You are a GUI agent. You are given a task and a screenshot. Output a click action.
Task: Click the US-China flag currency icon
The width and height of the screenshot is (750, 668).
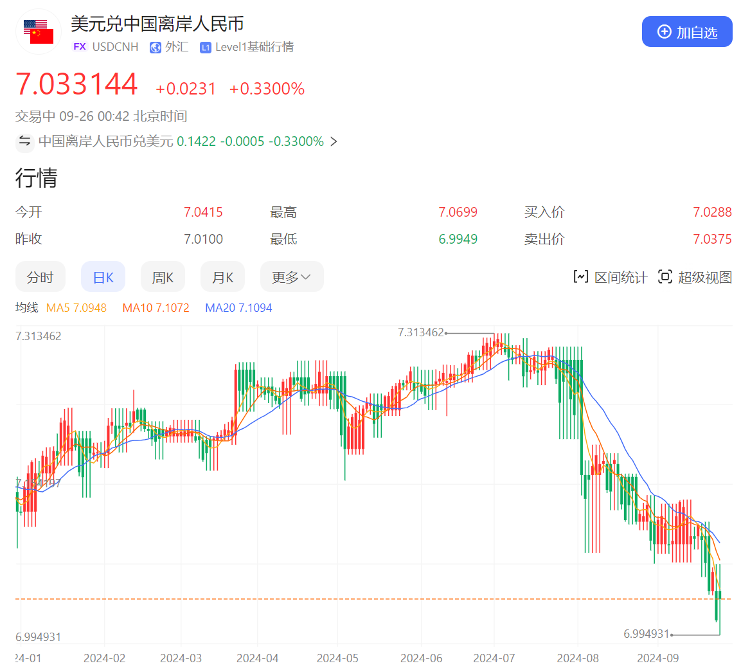pyautogui.click(x=38, y=32)
